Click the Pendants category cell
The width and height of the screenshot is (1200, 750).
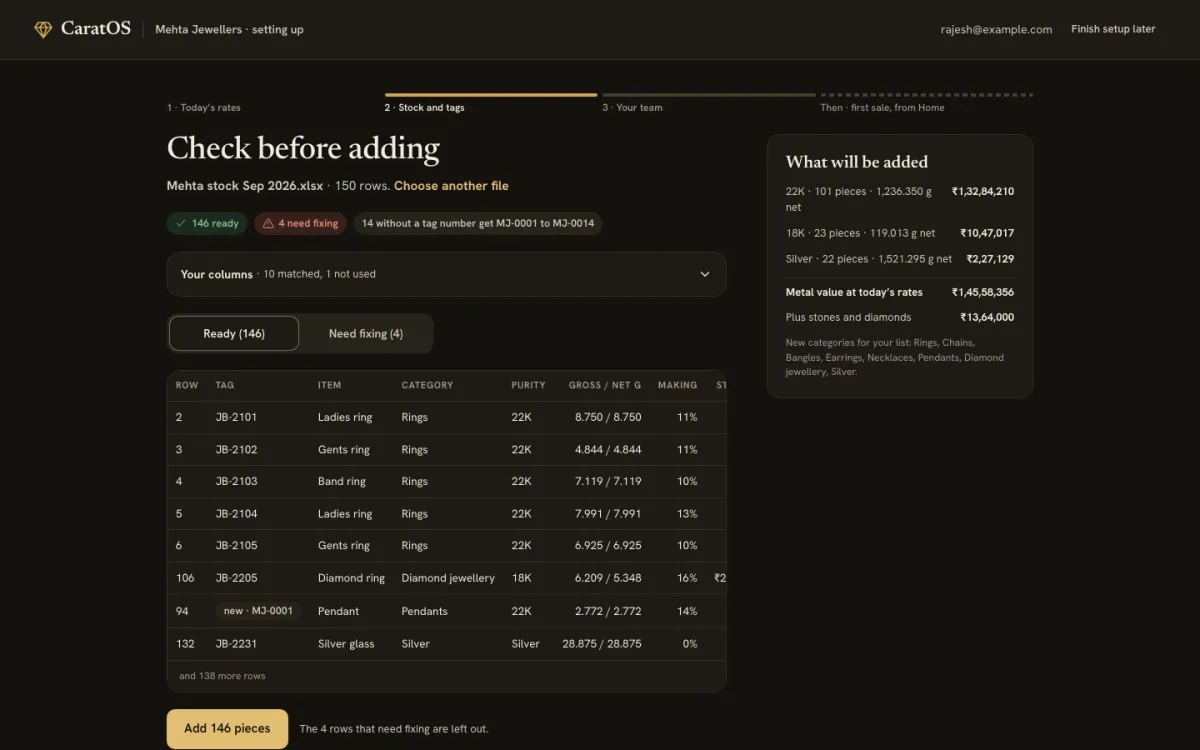[x=425, y=611]
